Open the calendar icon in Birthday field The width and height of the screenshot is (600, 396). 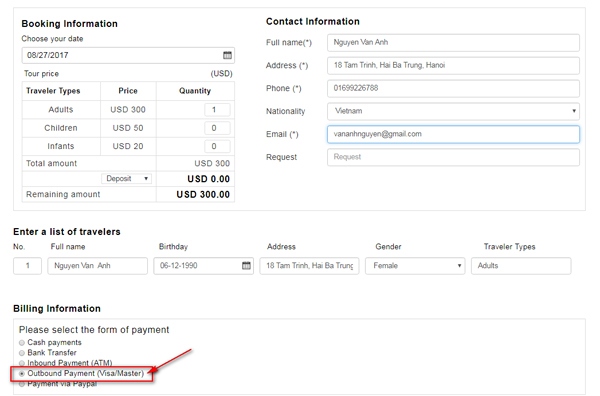click(246, 266)
